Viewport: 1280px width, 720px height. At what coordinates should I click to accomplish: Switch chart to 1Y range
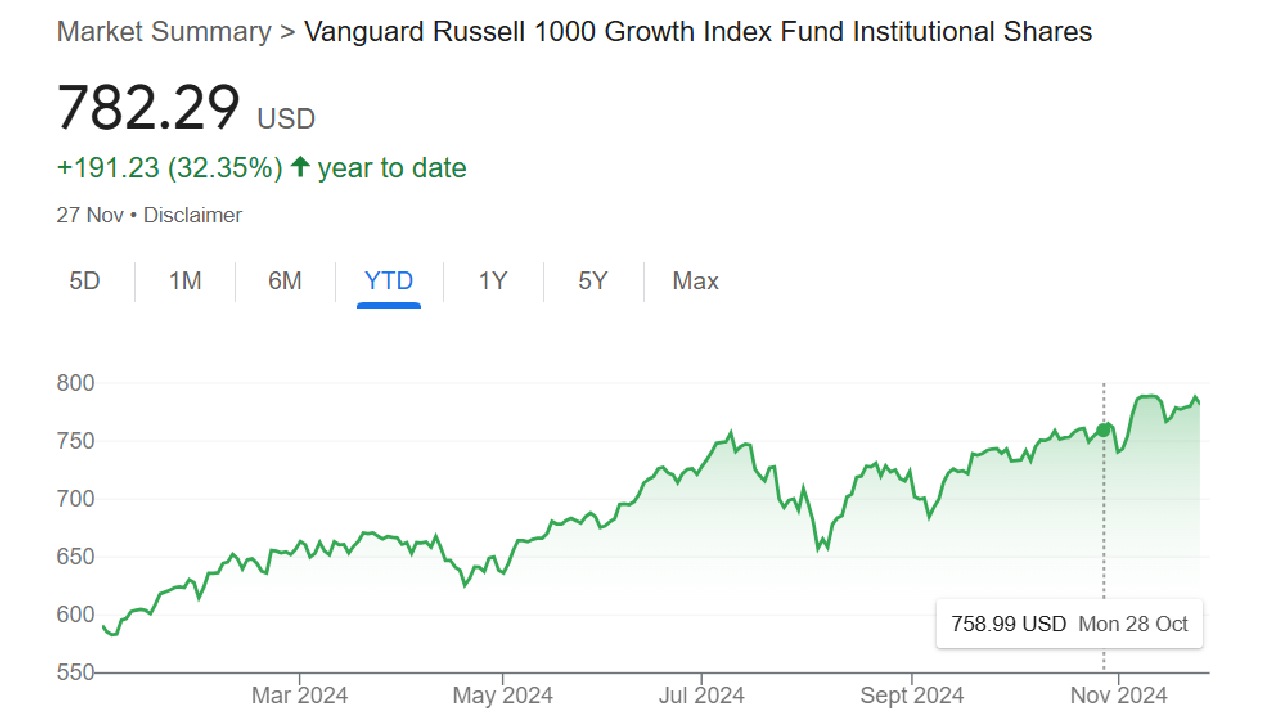tap(493, 281)
